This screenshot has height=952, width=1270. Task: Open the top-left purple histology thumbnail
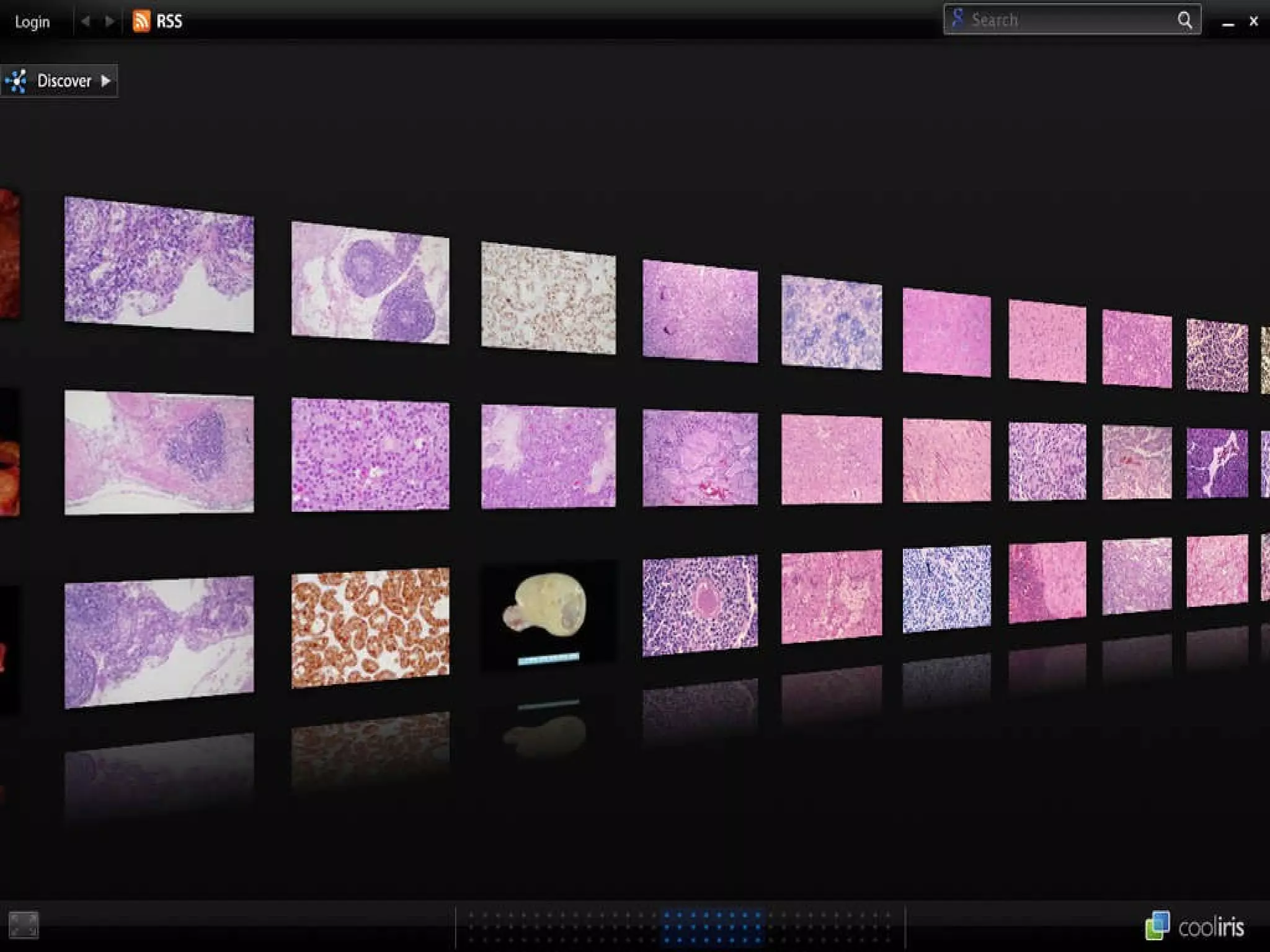[x=159, y=264]
